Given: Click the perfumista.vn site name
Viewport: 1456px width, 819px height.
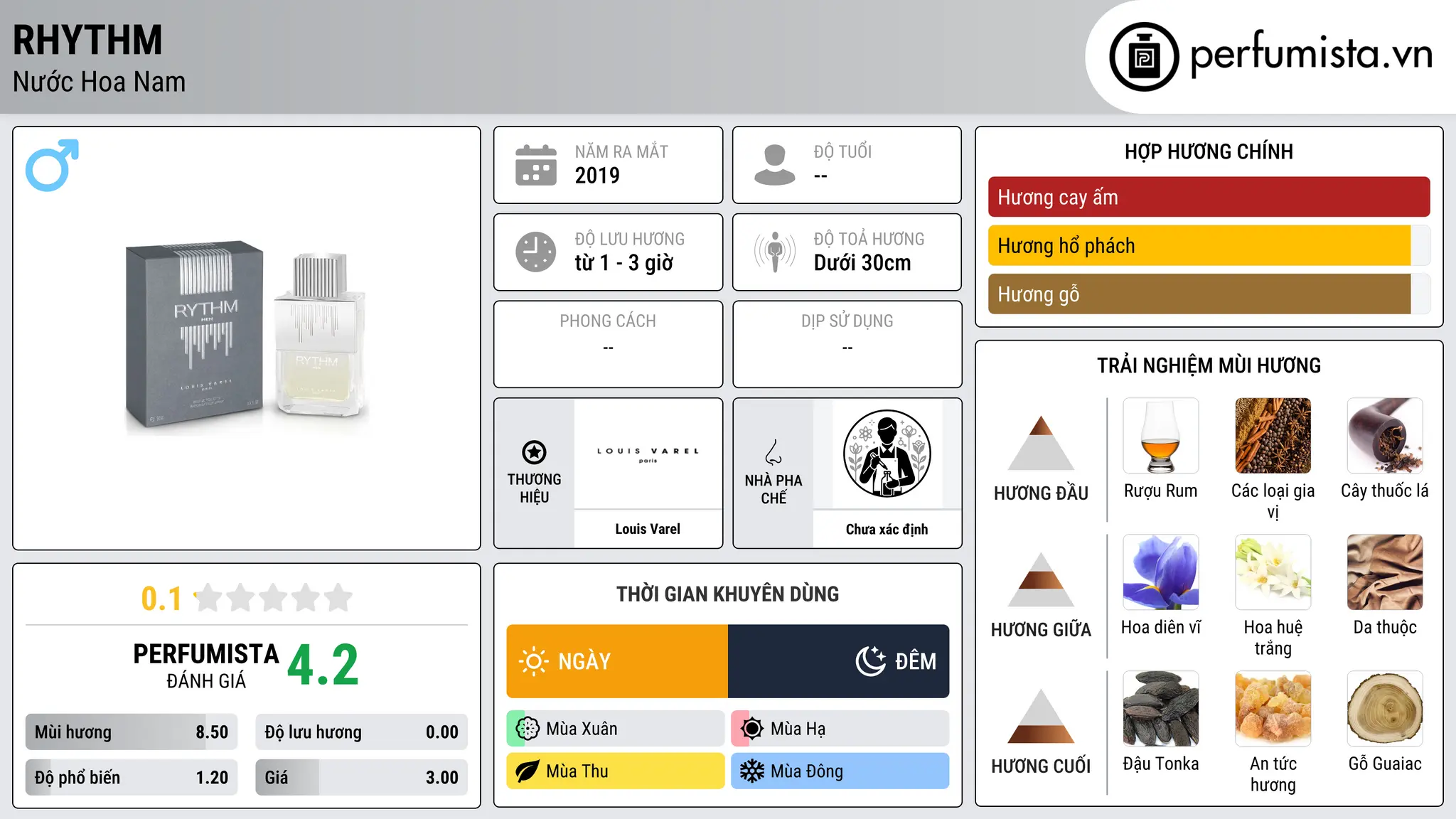Looking at the screenshot, I should pos(1312,54).
